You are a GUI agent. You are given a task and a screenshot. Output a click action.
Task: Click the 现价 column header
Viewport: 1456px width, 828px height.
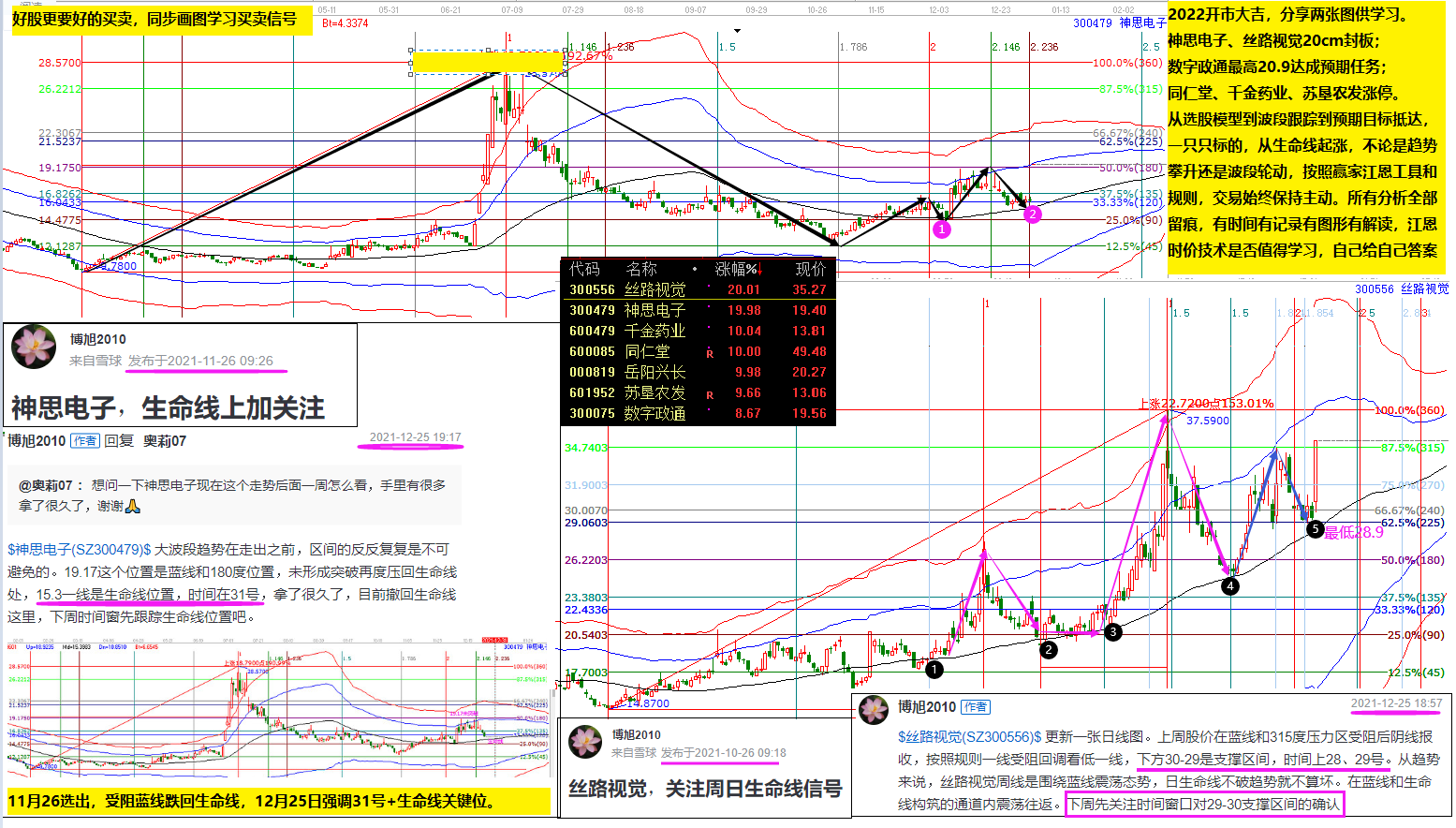click(810, 270)
